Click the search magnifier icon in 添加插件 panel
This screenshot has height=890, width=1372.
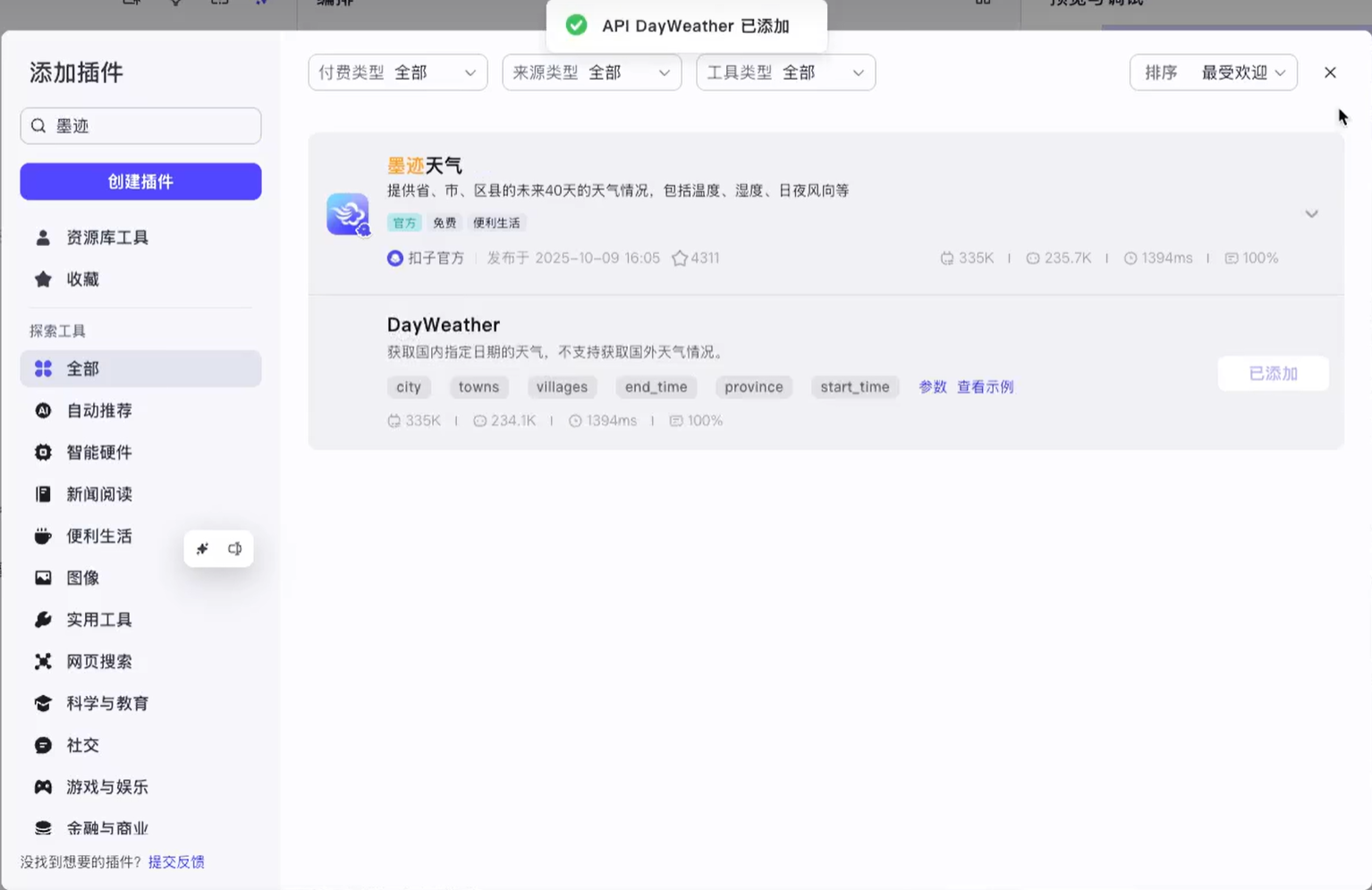39,125
